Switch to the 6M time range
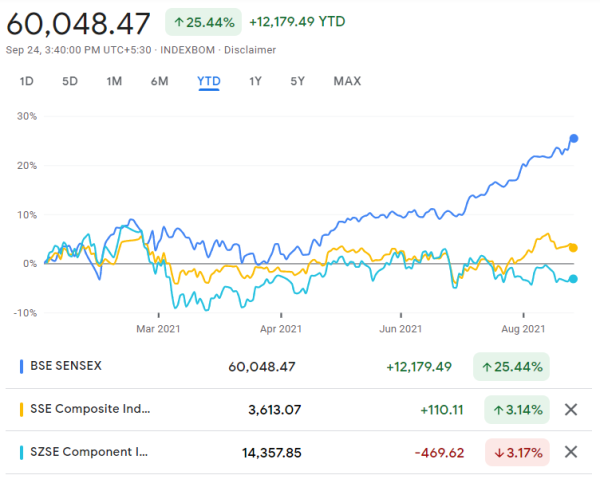 coord(159,81)
